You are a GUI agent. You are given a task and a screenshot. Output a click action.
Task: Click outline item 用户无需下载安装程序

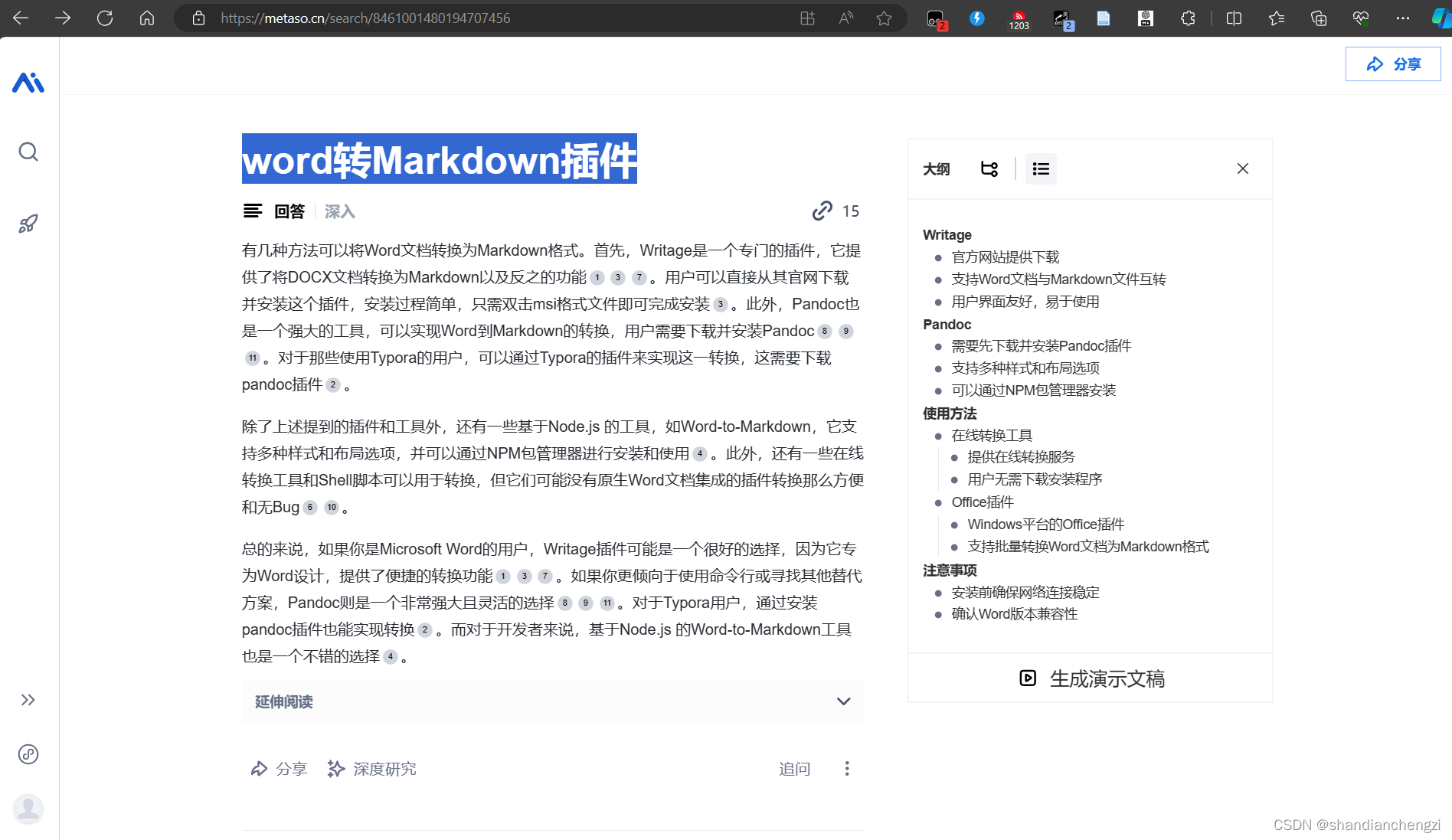click(1035, 479)
